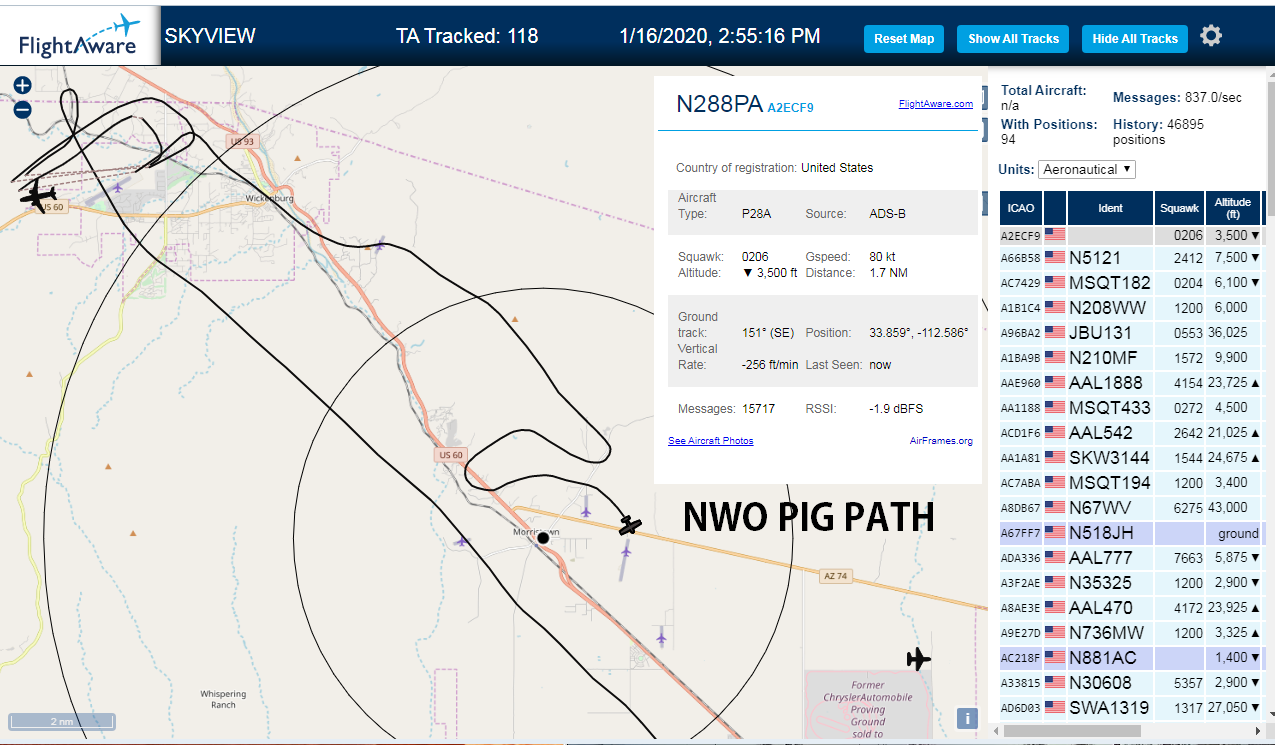
Task: Sort table by Ident column header
Action: (x=1111, y=208)
